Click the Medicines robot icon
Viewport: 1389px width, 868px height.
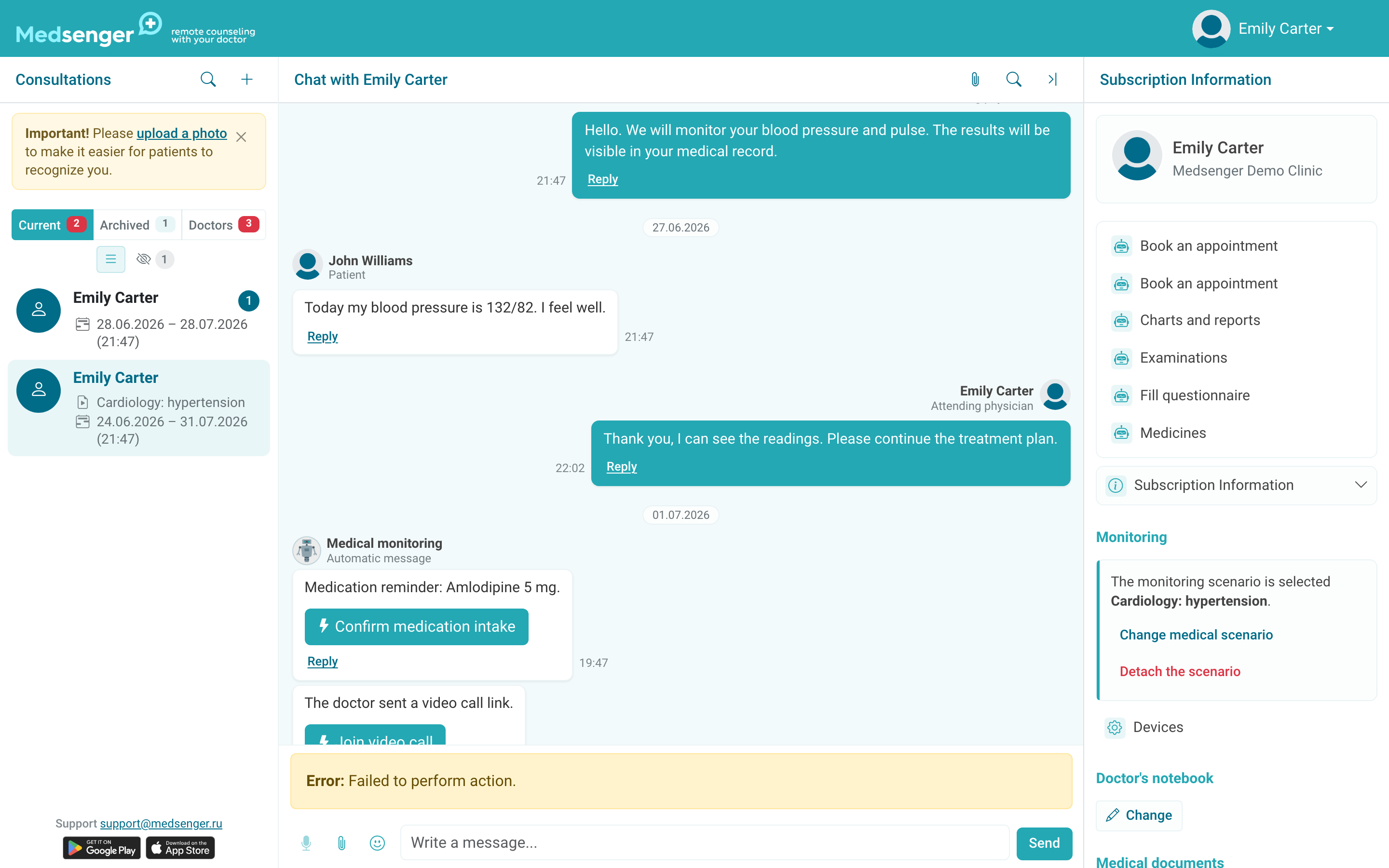1121,433
